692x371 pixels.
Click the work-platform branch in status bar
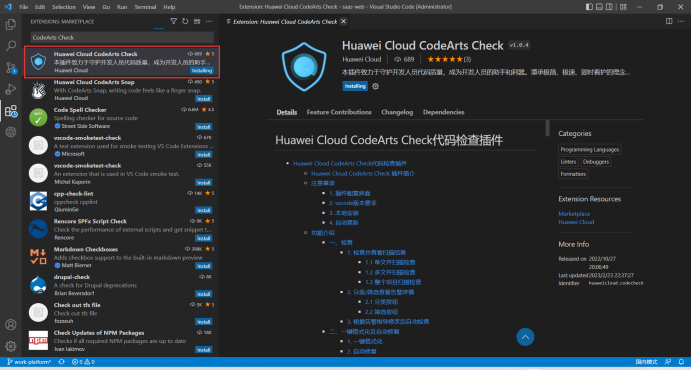click(29, 362)
